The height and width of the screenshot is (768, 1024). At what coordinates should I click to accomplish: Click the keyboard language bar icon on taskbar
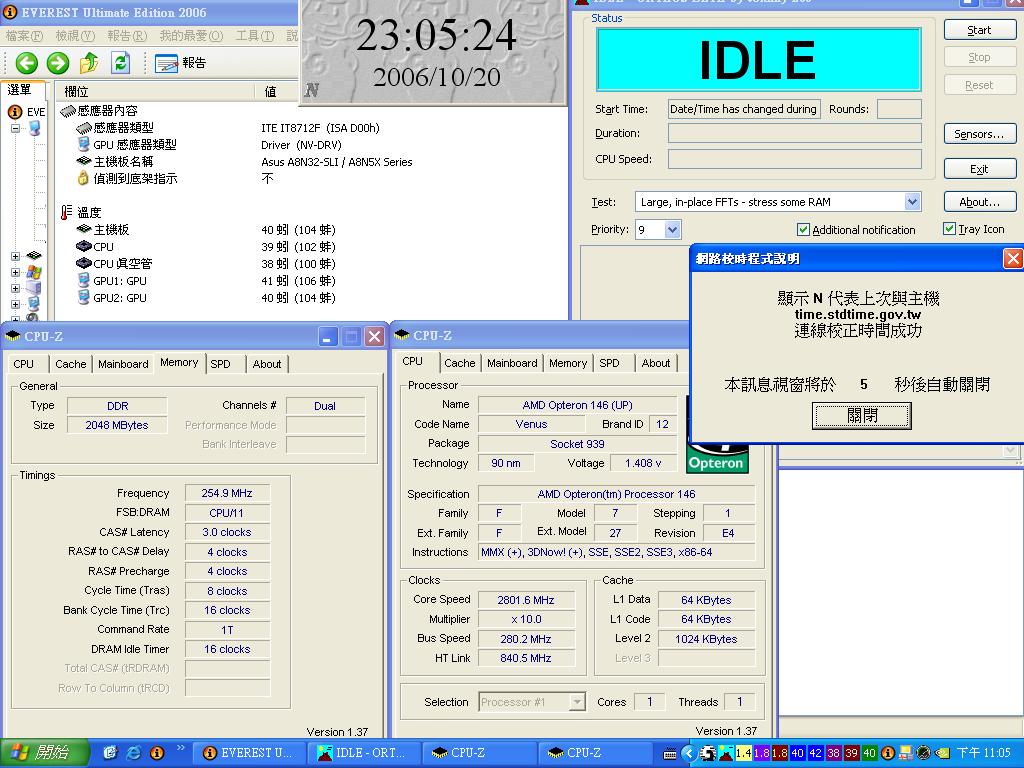coord(670,754)
